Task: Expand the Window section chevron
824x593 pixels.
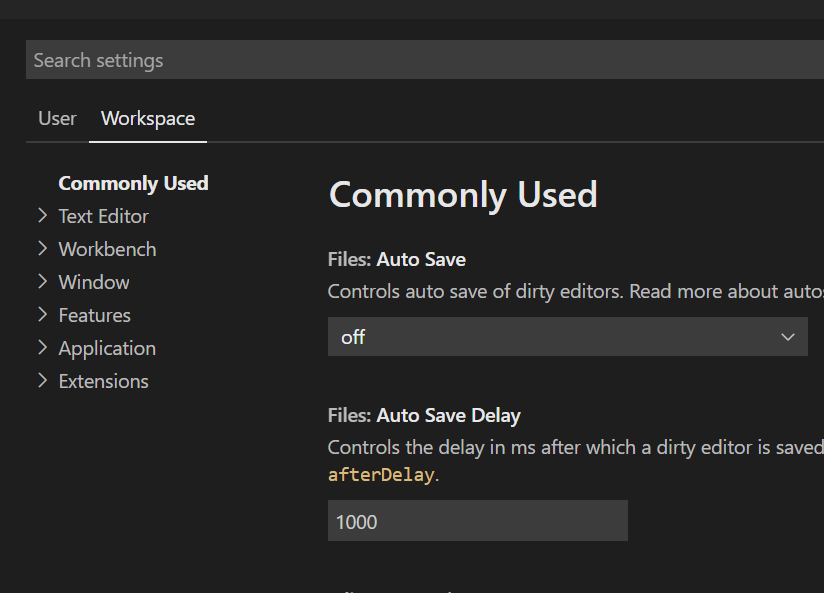Action: [43, 282]
